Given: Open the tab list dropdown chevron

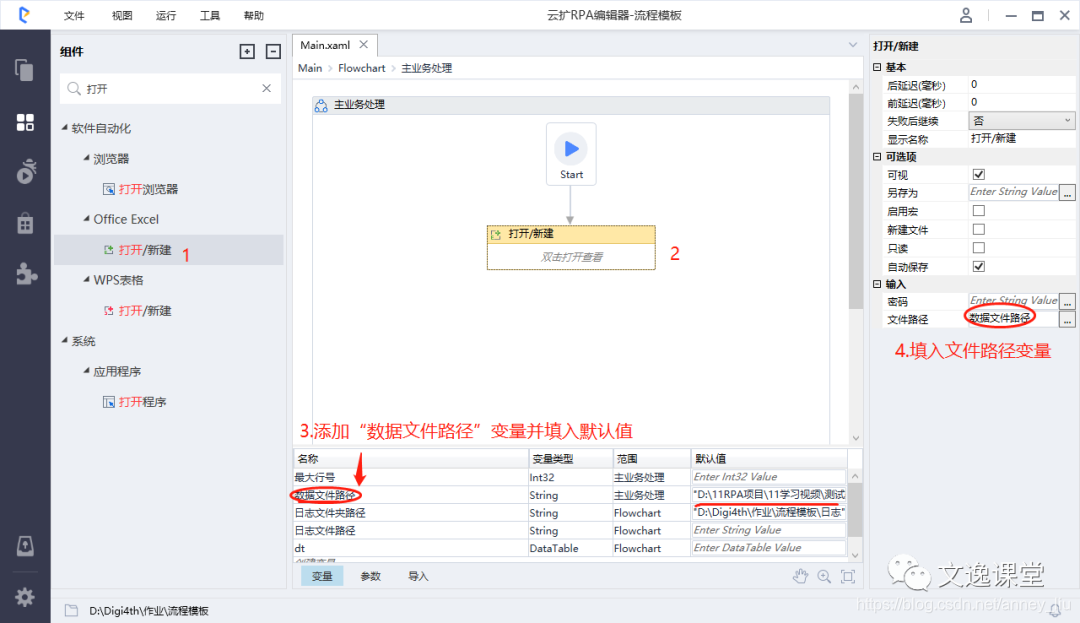Looking at the screenshot, I should pyautogui.click(x=853, y=45).
